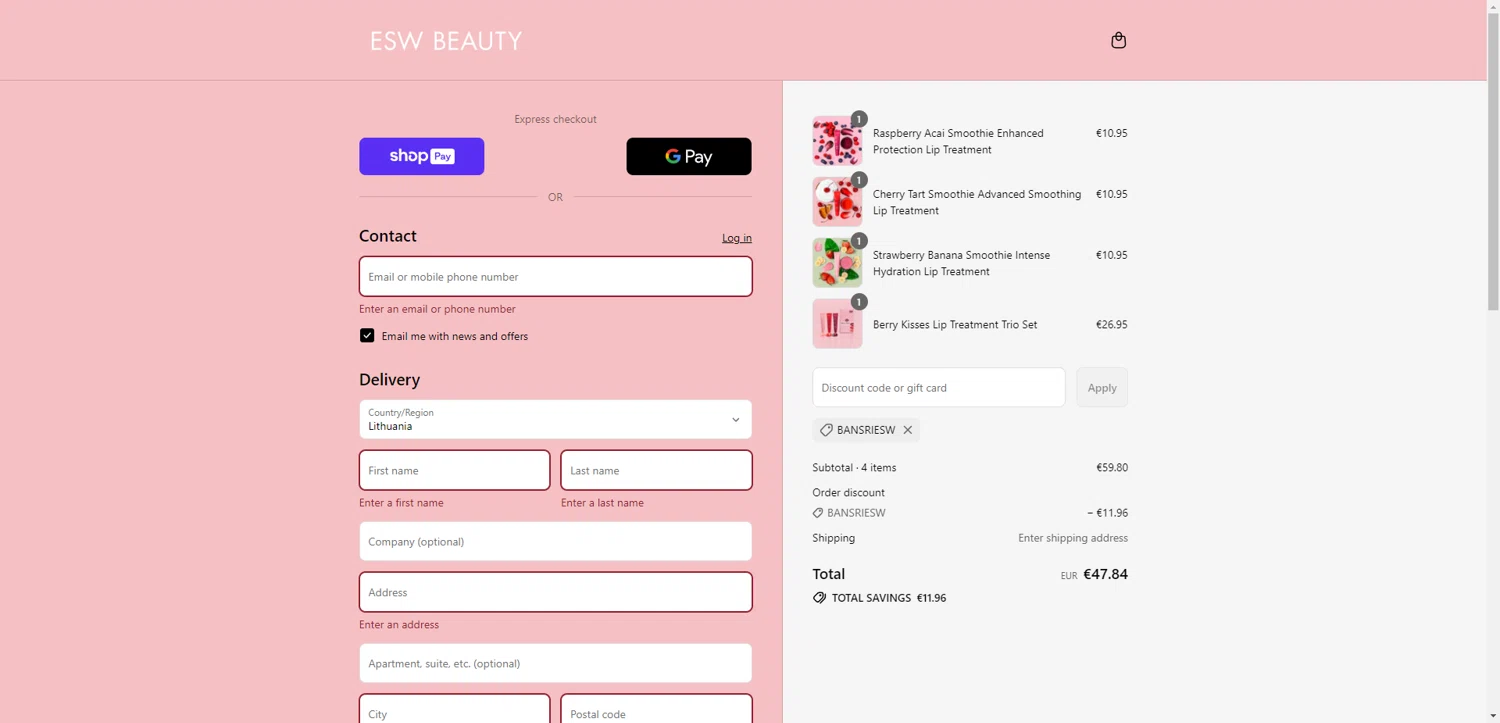Click the City input field

pyautogui.click(x=455, y=709)
